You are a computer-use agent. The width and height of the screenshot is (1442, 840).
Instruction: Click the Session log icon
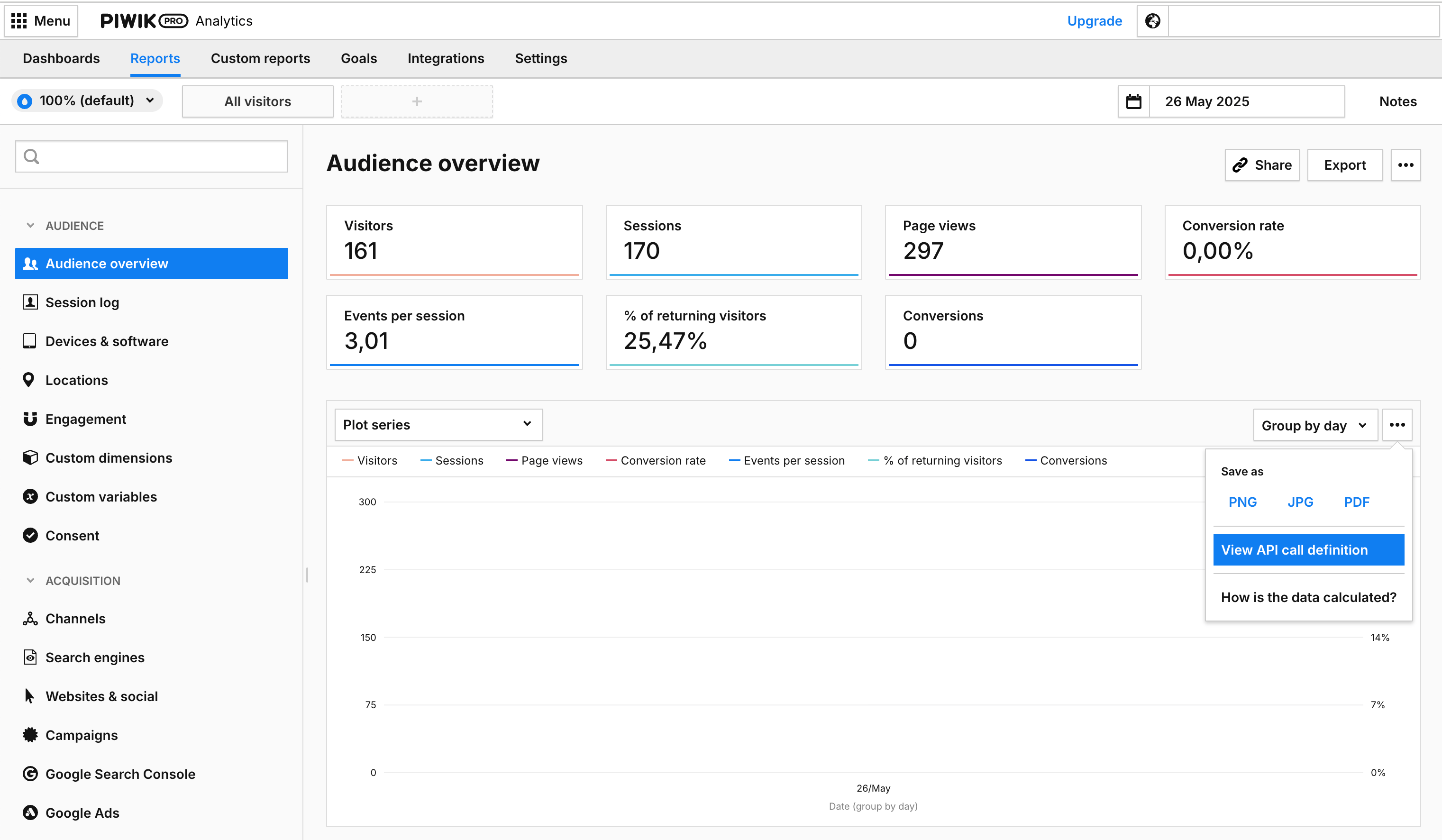pos(30,302)
